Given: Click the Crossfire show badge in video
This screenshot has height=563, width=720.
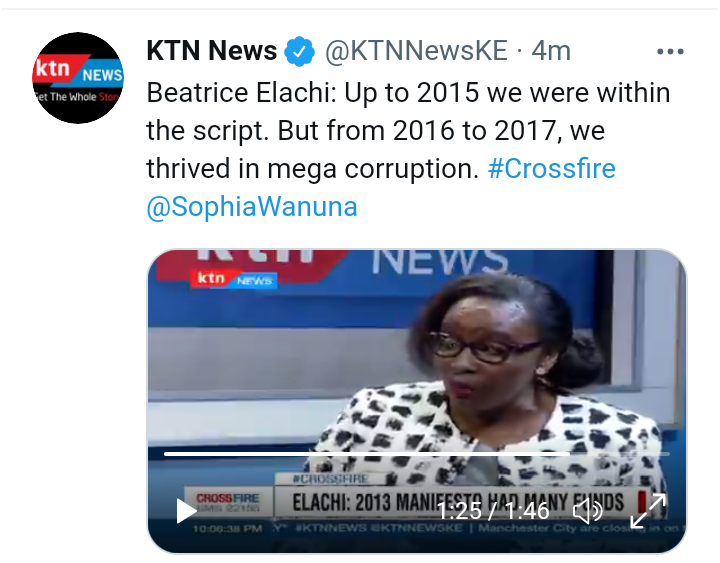Looking at the screenshot, I should tap(228, 502).
